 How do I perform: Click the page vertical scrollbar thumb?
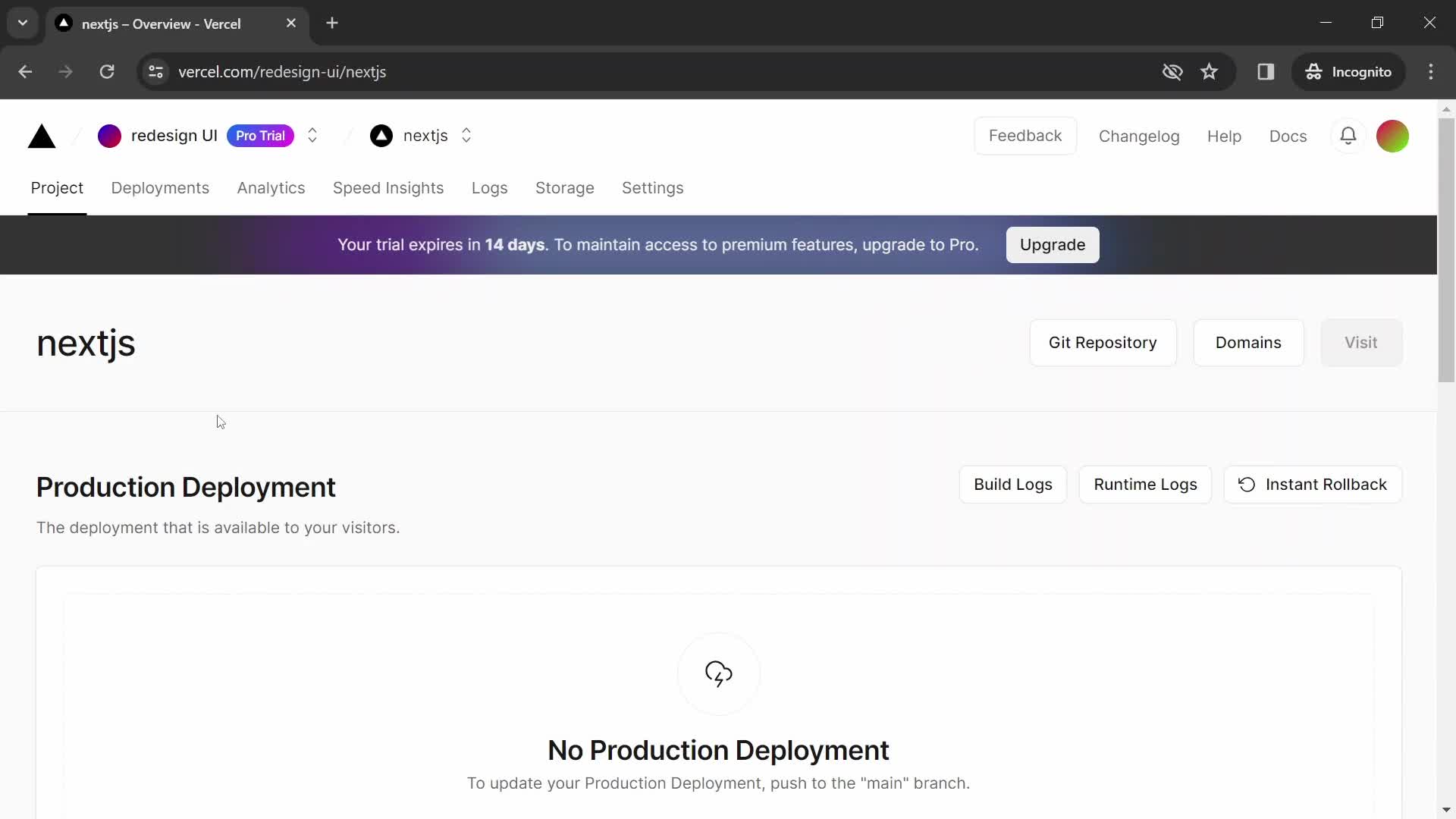tap(1446, 250)
